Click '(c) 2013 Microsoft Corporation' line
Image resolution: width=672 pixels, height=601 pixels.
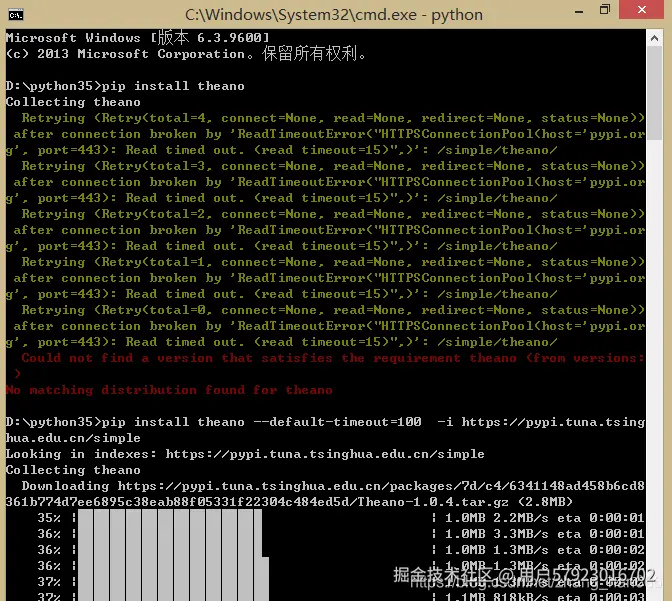[x=185, y=54]
